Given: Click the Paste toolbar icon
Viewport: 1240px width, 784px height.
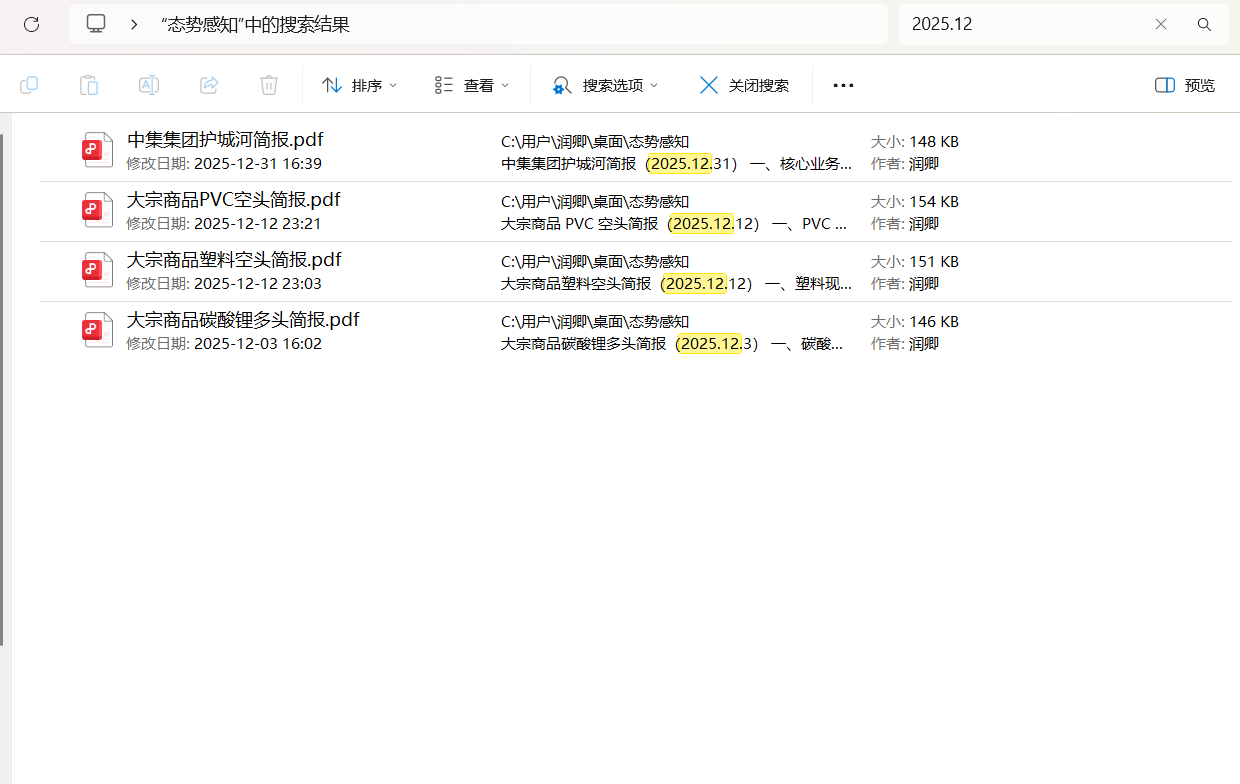Looking at the screenshot, I should click(89, 85).
